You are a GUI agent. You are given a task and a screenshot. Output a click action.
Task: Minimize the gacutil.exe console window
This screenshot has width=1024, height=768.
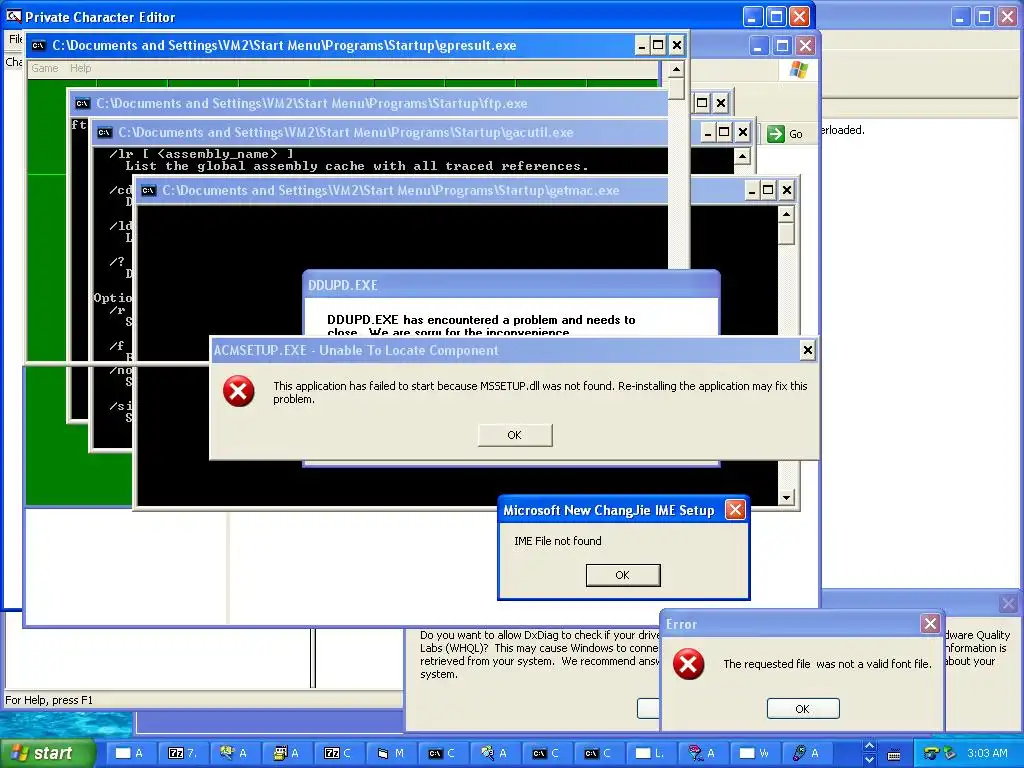pos(707,133)
